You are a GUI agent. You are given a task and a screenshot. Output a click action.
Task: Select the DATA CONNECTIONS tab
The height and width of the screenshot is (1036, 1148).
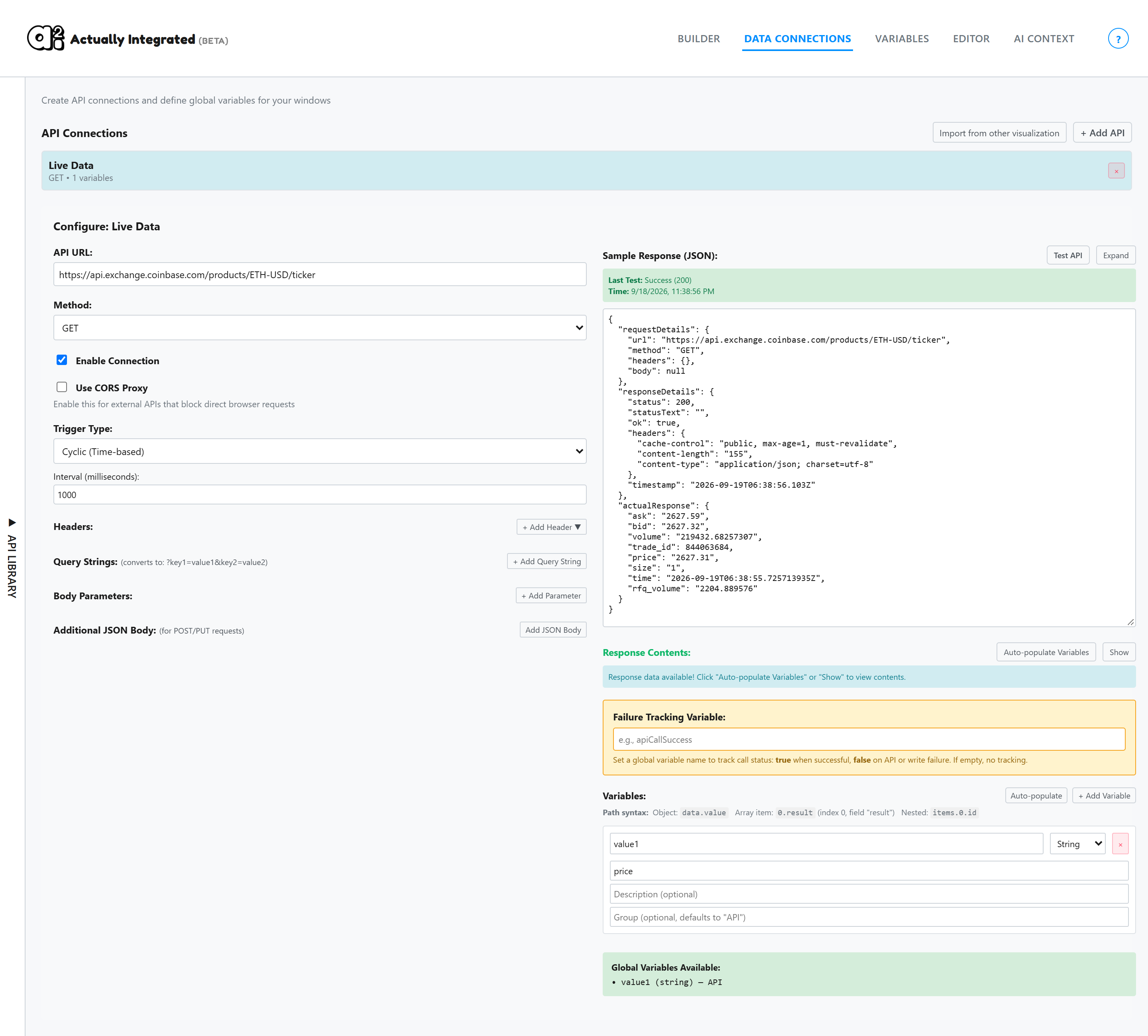click(797, 39)
